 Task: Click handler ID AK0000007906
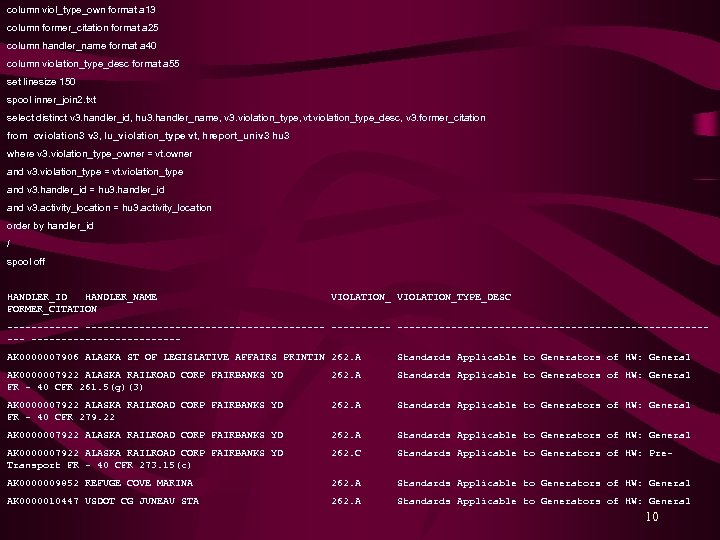[x=43, y=357]
